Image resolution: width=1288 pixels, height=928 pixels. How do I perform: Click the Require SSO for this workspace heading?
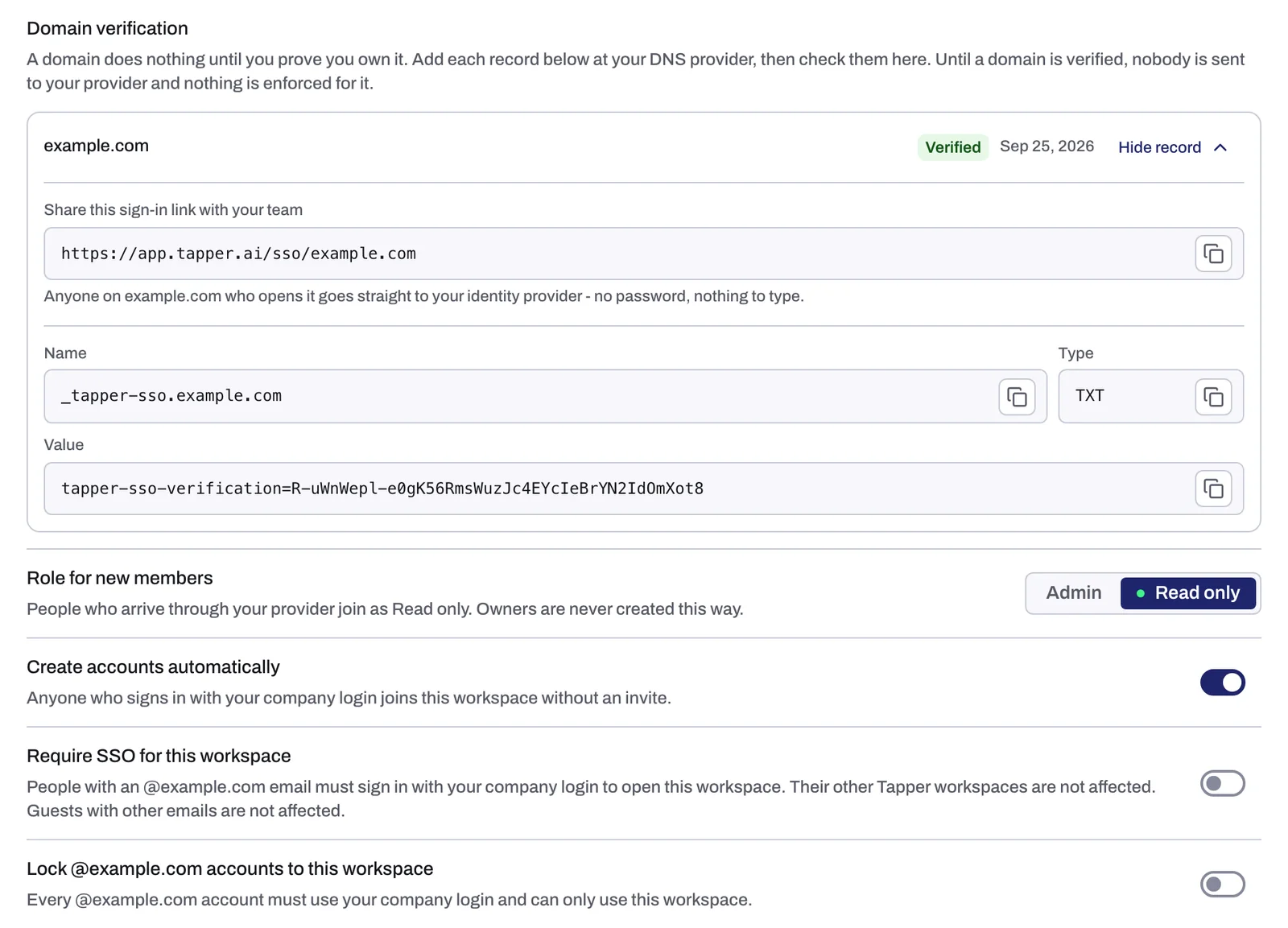coord(159,756)
